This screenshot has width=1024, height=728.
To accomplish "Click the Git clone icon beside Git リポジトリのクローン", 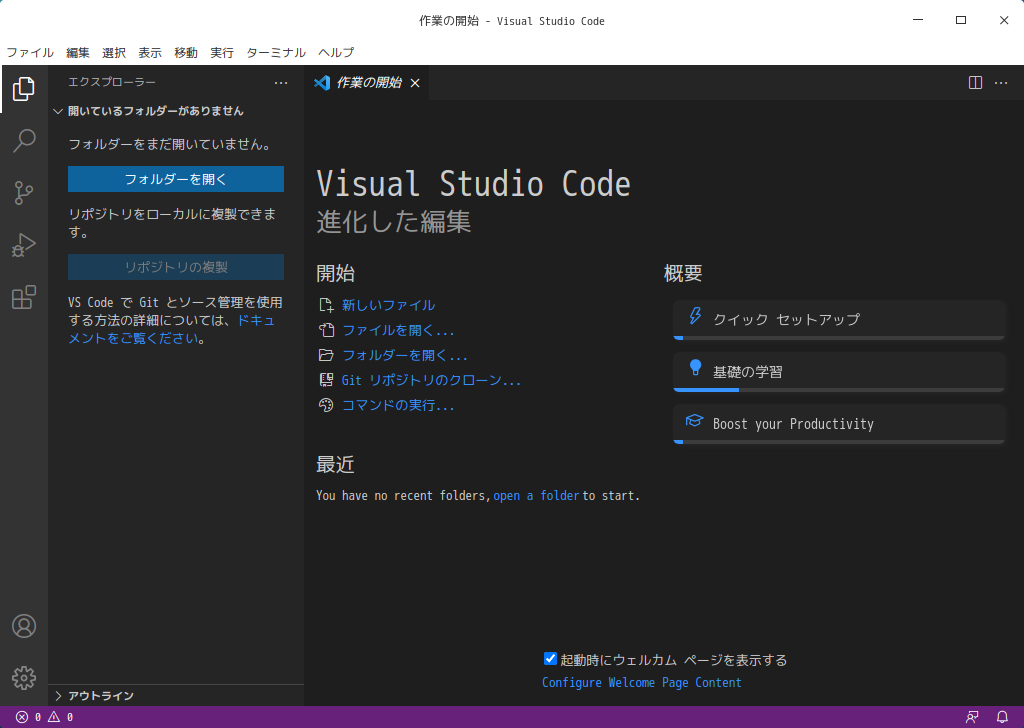I will pos(326,380).
